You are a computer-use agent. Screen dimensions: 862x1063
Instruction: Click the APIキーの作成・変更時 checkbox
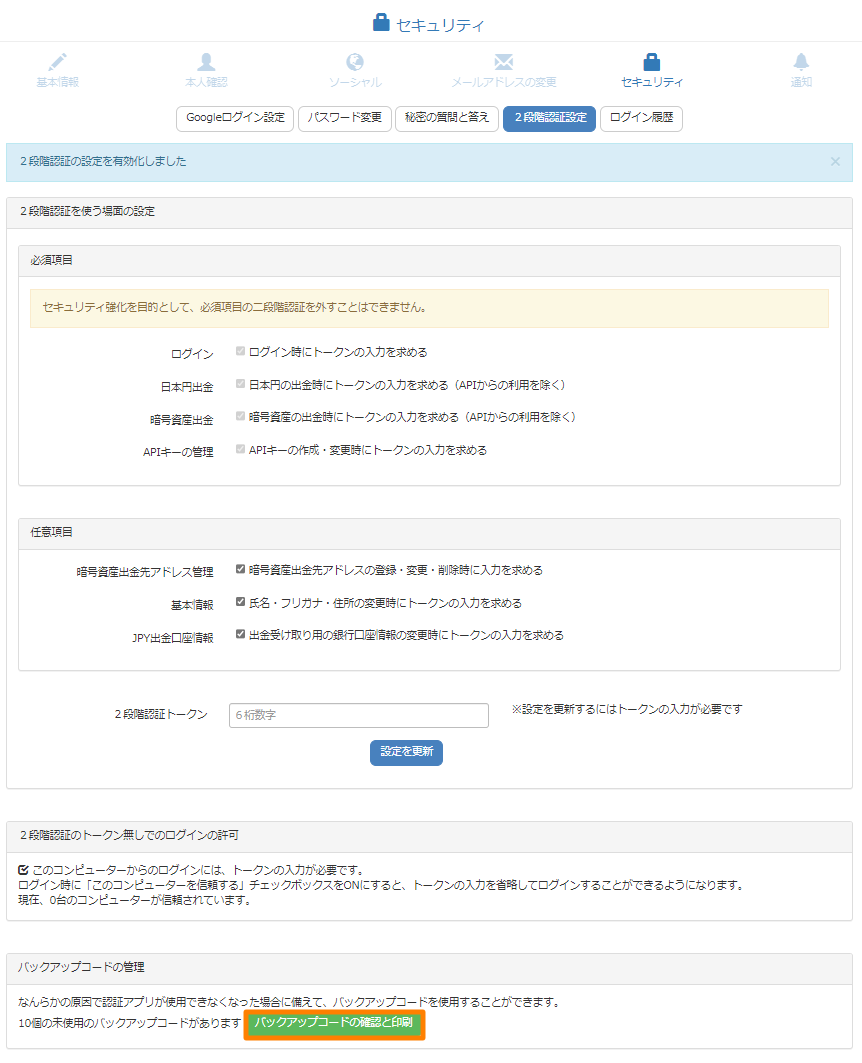point(240,449)
